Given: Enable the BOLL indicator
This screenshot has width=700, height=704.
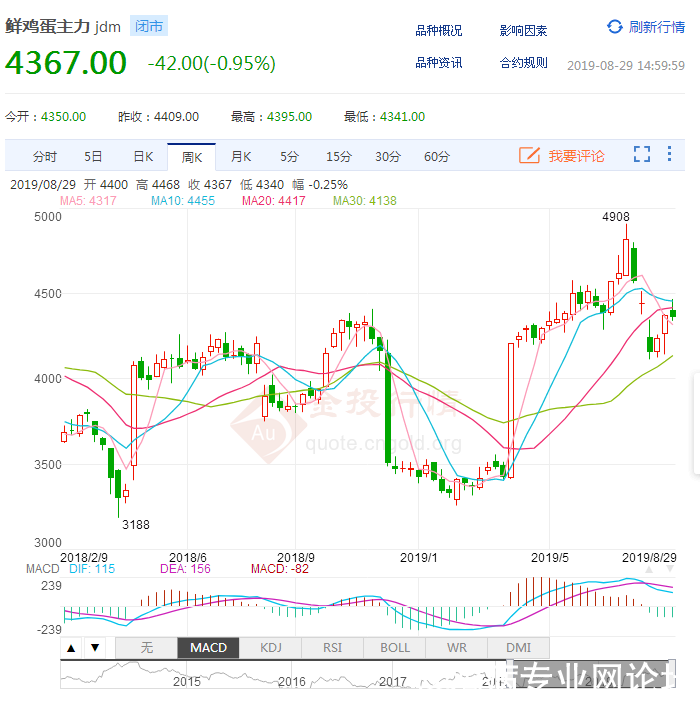Looking at the screenshot, I should [x=395, y=648].
